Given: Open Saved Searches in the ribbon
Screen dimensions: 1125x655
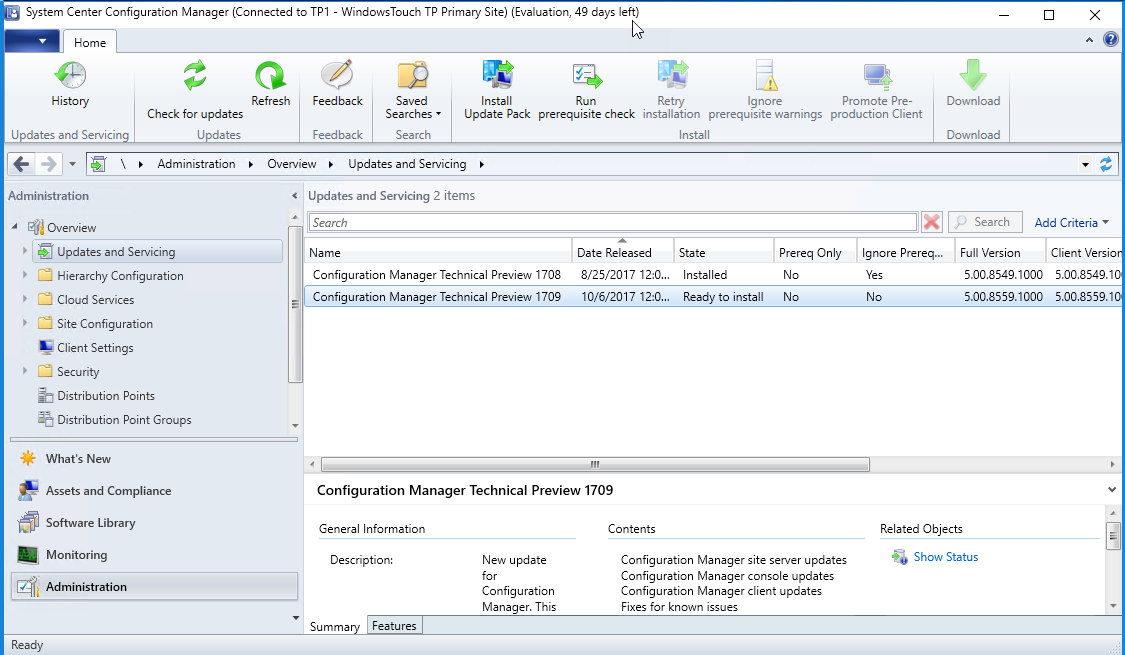Looking at the screenshot, I should click(x=413, y=90).
